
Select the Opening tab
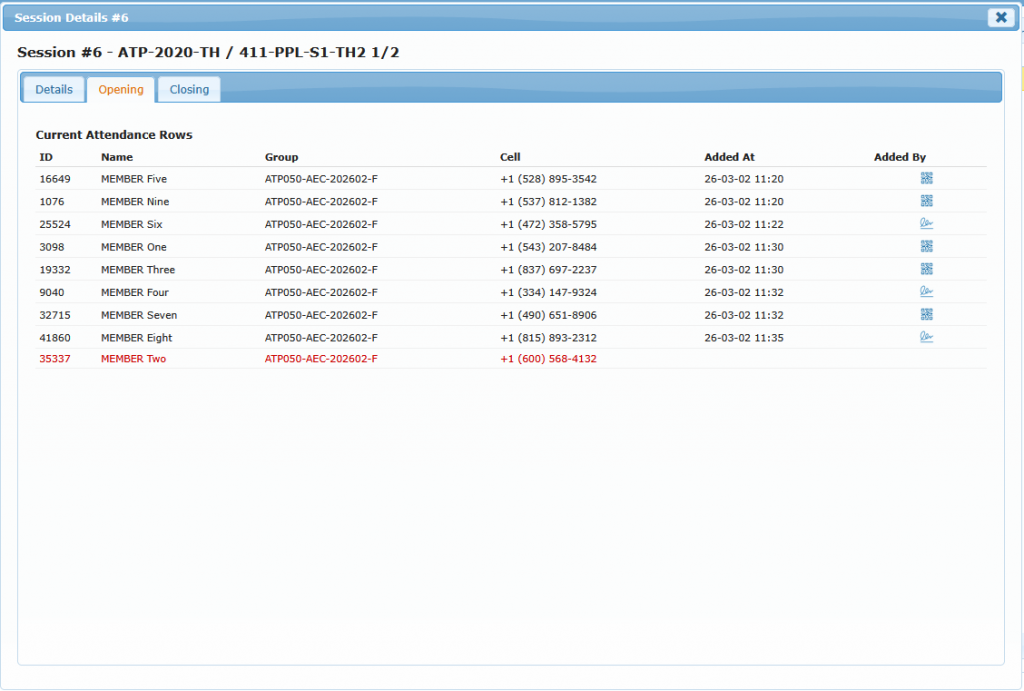[x=121, y=90]
